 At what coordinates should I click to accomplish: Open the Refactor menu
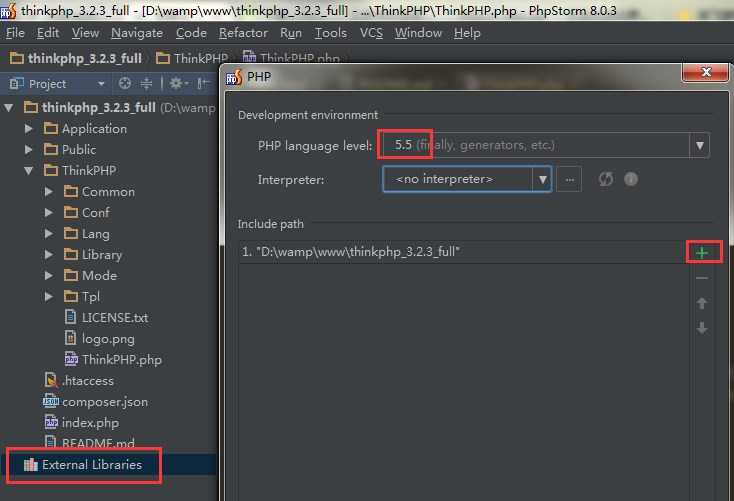[243, 33]
